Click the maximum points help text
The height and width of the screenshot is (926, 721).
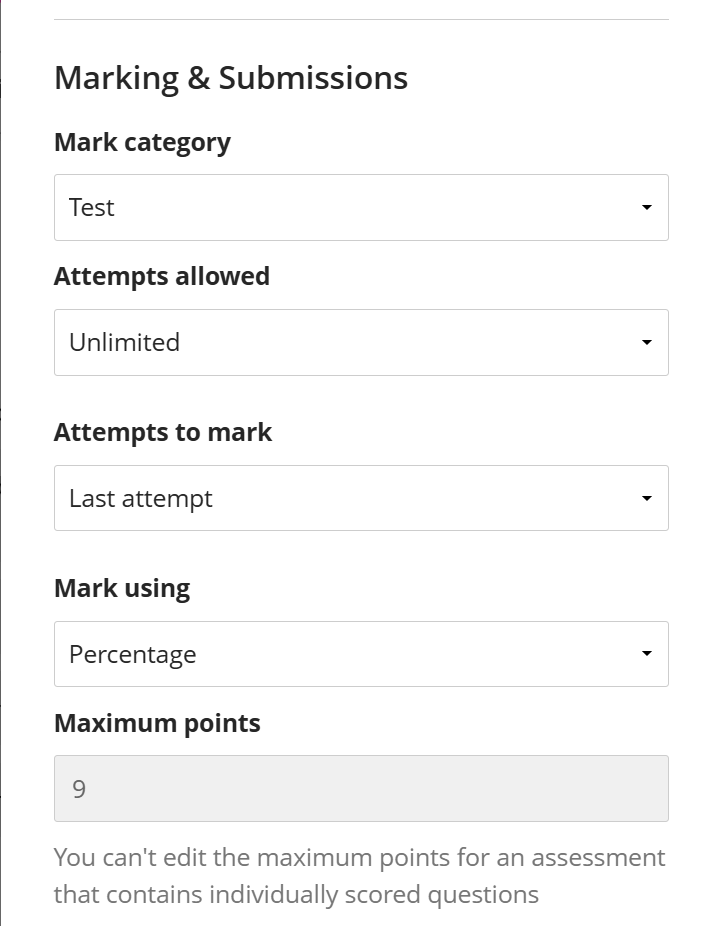359,876
